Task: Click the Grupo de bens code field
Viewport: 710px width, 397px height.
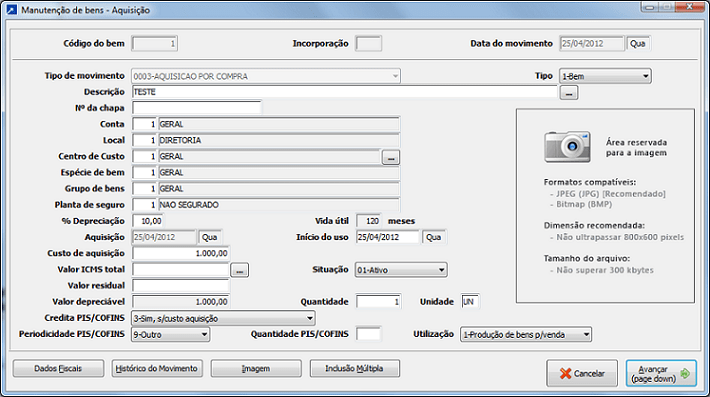Action: tap(144, 189)
